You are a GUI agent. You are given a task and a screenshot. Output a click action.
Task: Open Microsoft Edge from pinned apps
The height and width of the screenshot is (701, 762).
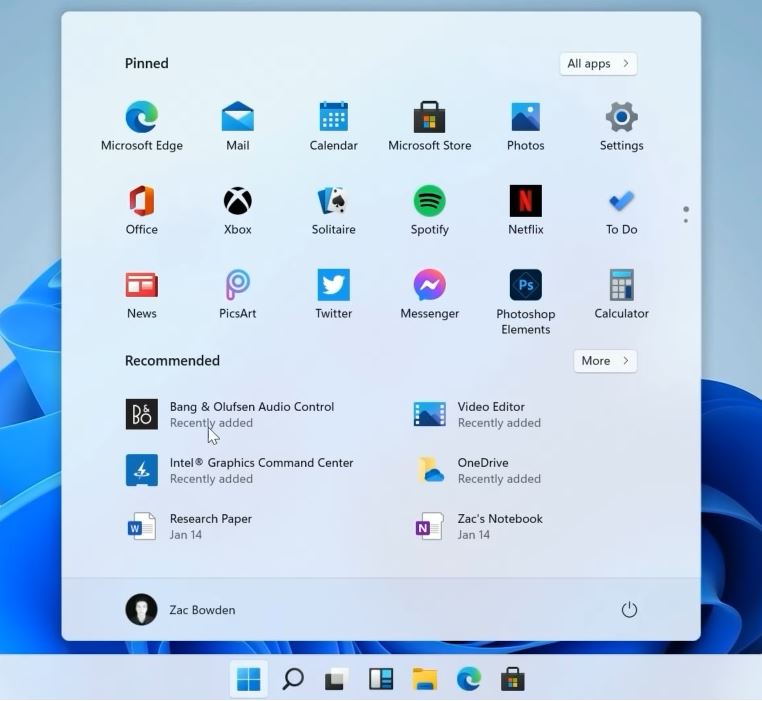pos(141,126)
